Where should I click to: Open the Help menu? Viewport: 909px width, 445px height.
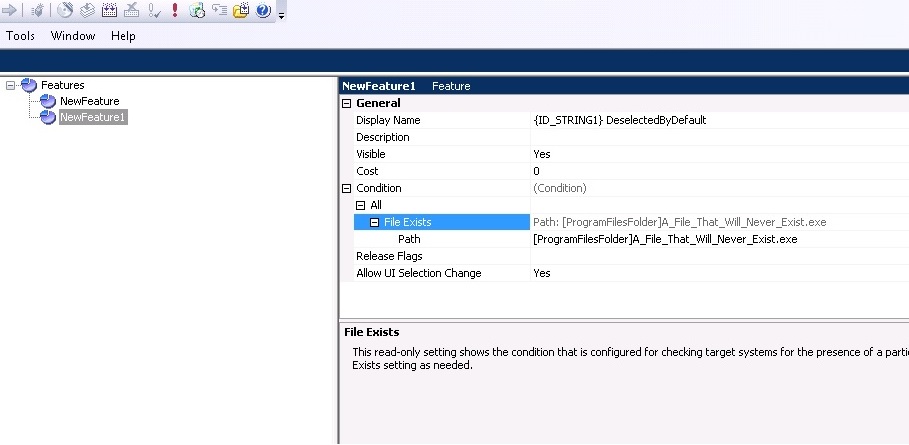coord(123,36)
